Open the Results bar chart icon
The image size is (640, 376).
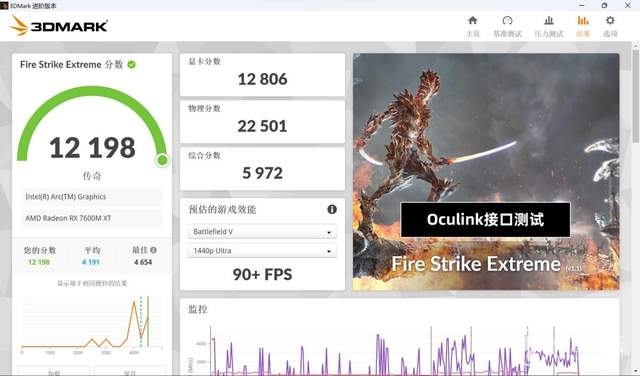click(x=583, y=21)
